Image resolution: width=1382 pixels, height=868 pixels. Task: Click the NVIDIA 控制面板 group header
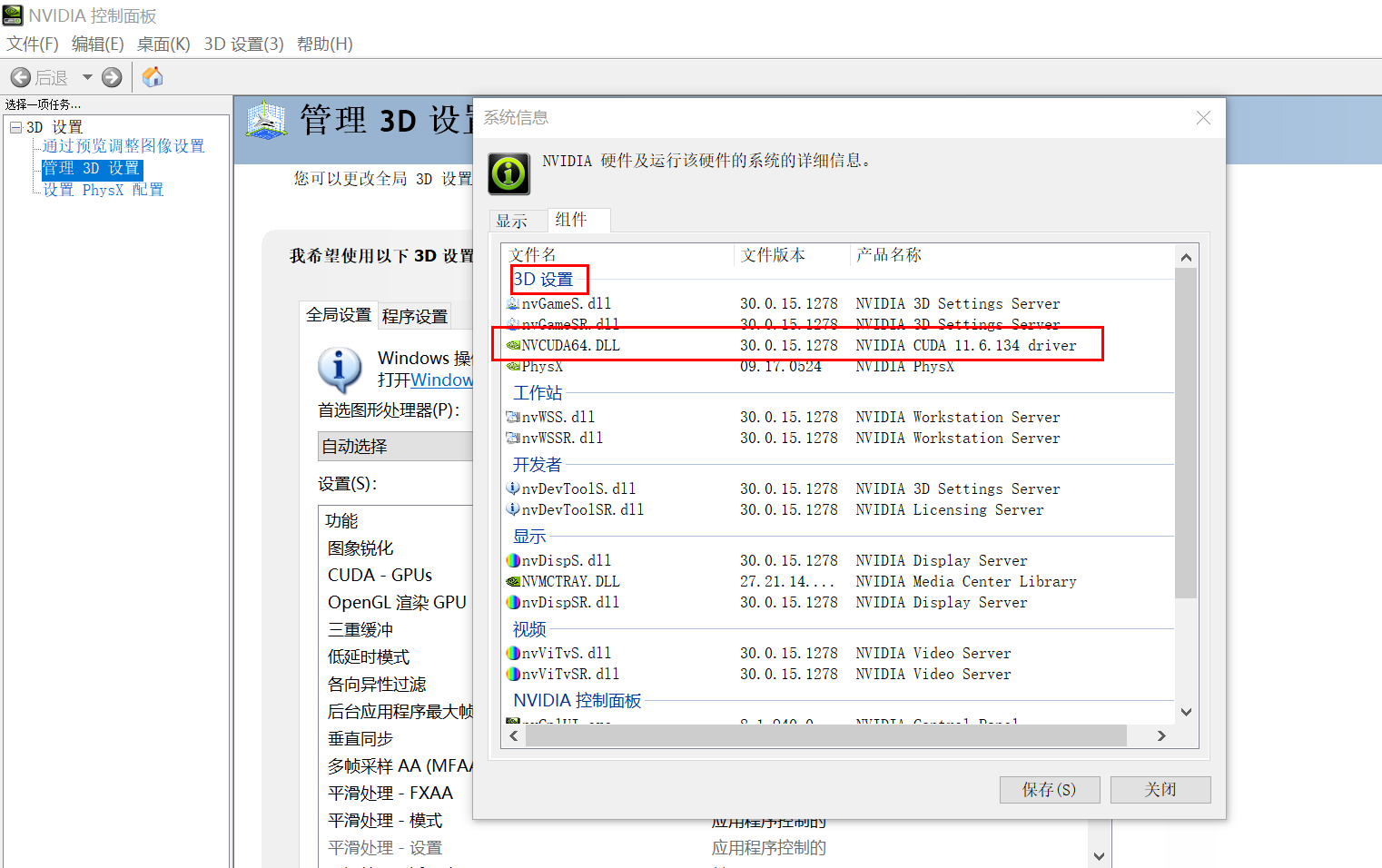click(577, 700)
